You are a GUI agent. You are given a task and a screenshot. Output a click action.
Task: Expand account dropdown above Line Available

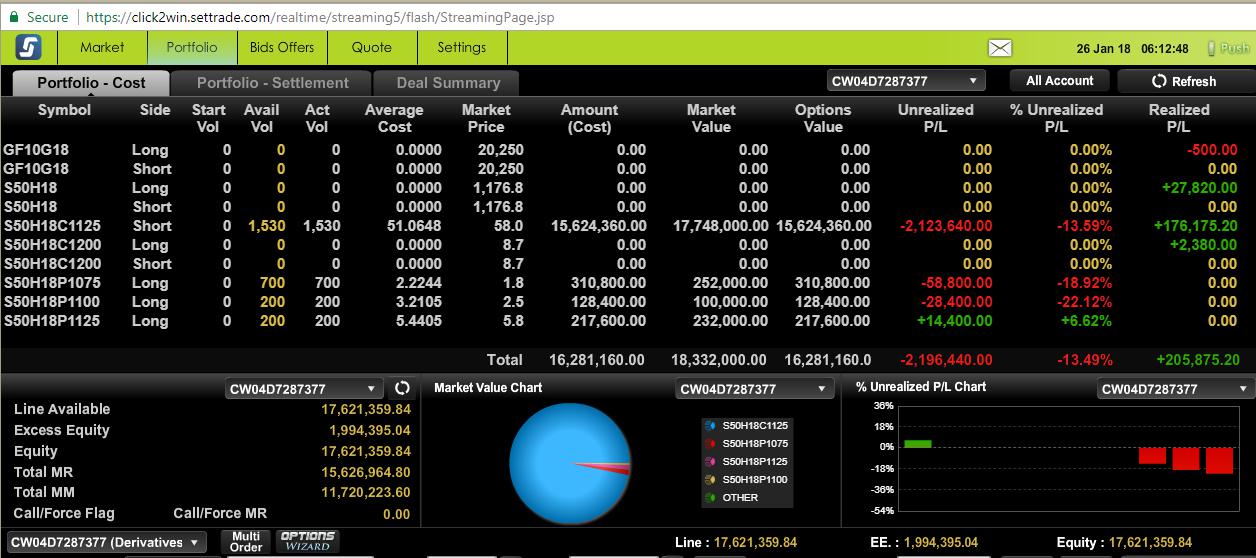(305, 388)
